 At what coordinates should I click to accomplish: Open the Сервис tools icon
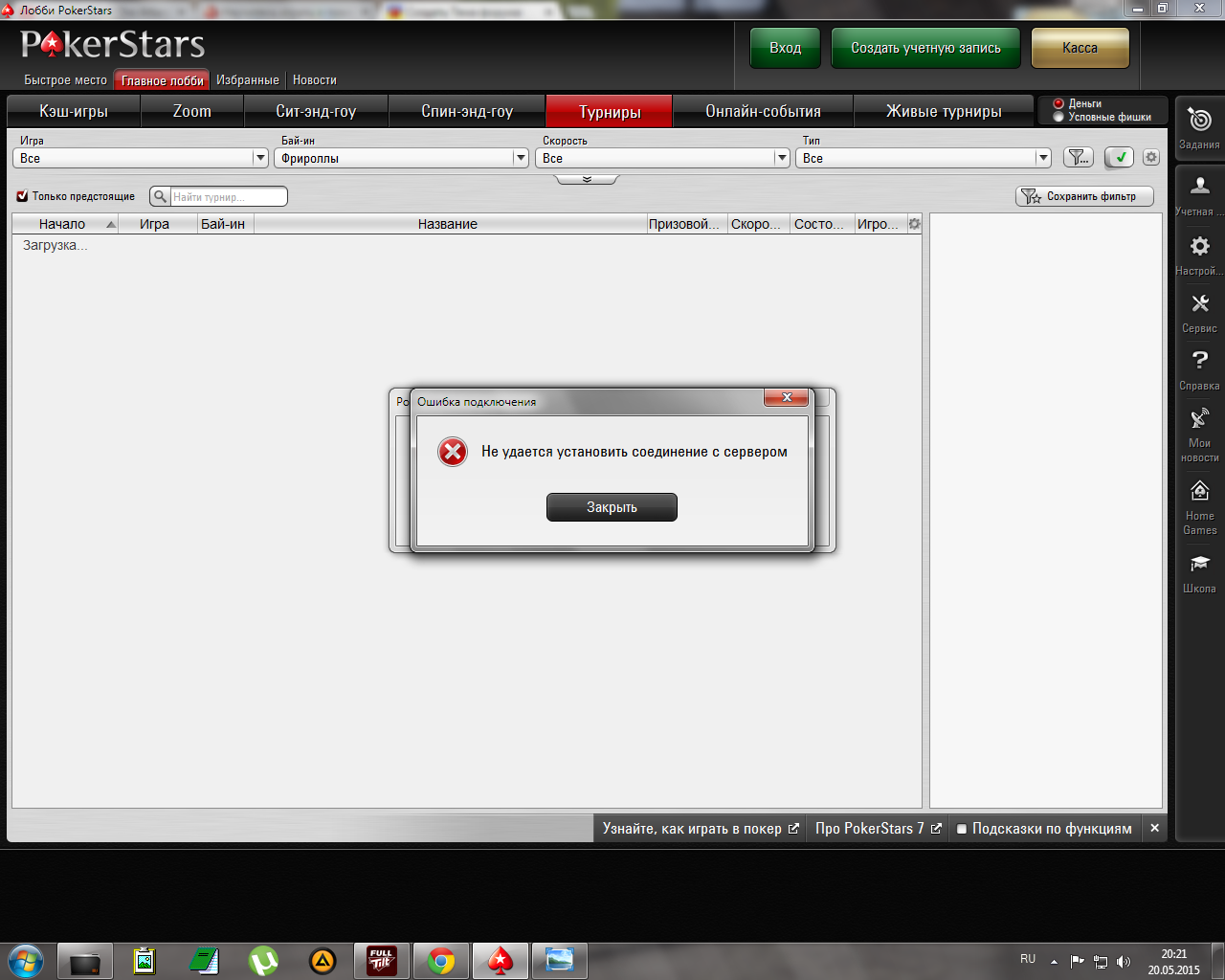pyautogui.click(x=1199, y=303)
